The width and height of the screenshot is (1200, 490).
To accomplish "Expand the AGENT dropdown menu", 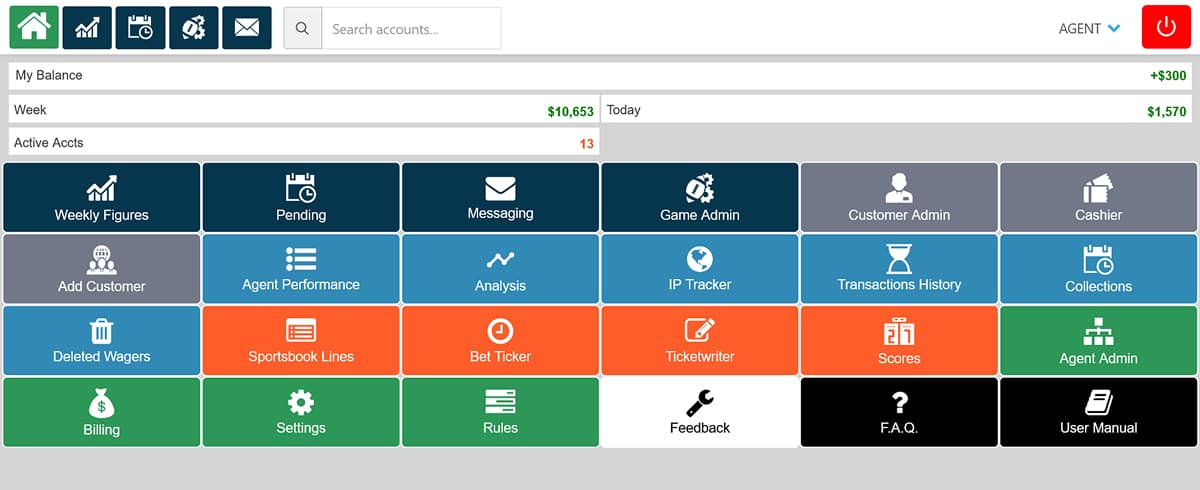I will (x=1089, y=29).
